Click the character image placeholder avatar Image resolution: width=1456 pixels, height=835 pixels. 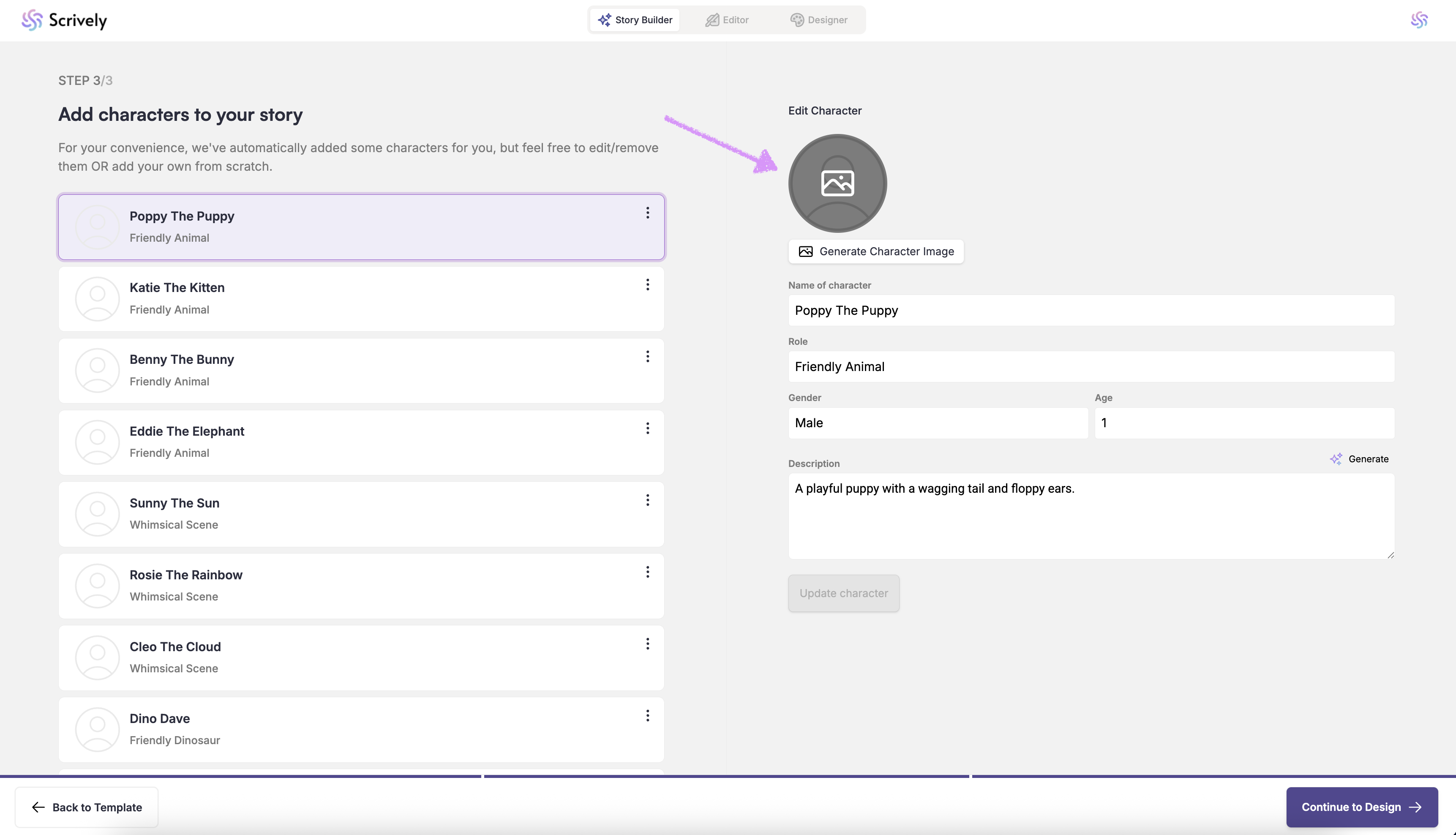(837, 183)
